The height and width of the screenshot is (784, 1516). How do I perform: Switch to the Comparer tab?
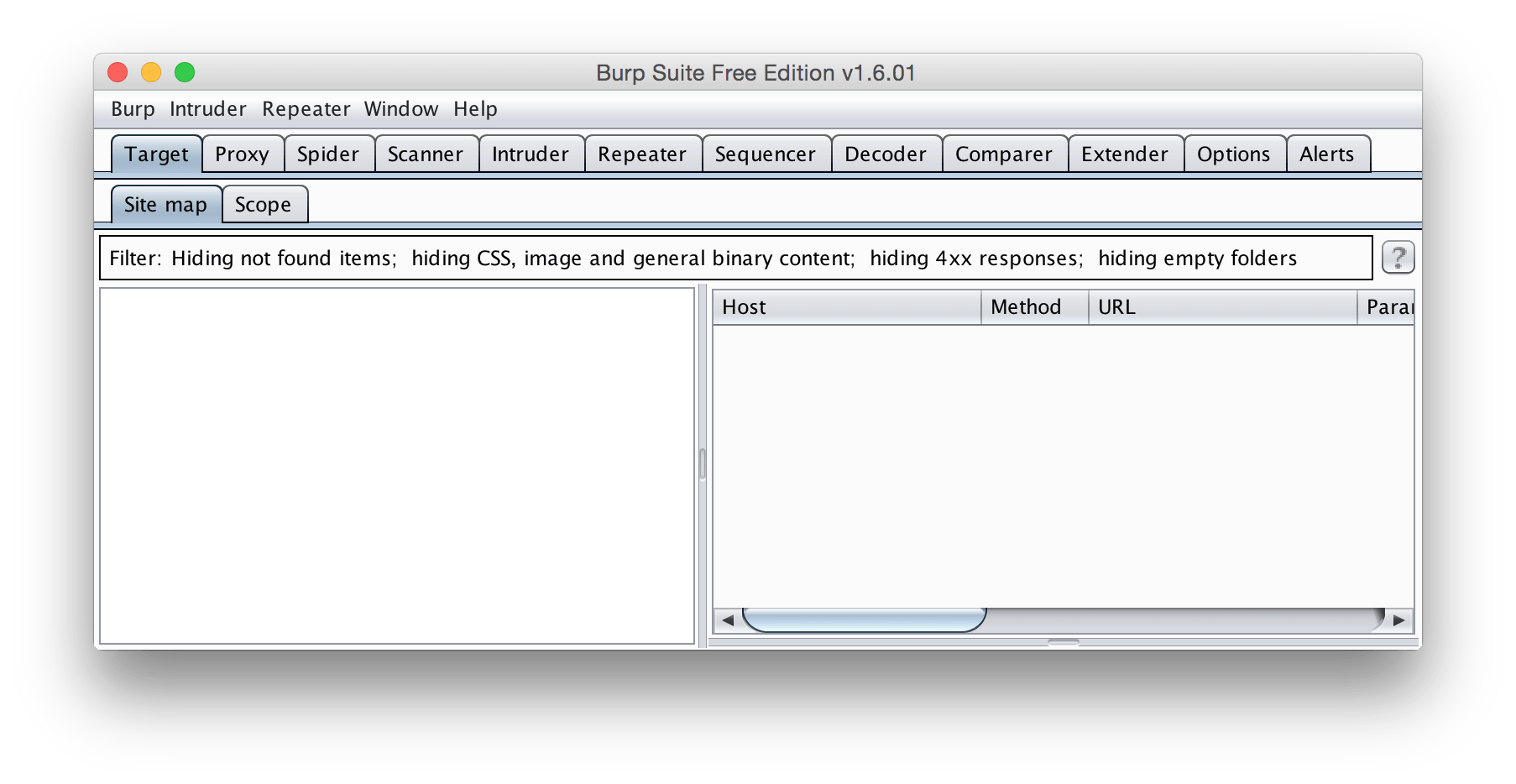(1004, 154)
